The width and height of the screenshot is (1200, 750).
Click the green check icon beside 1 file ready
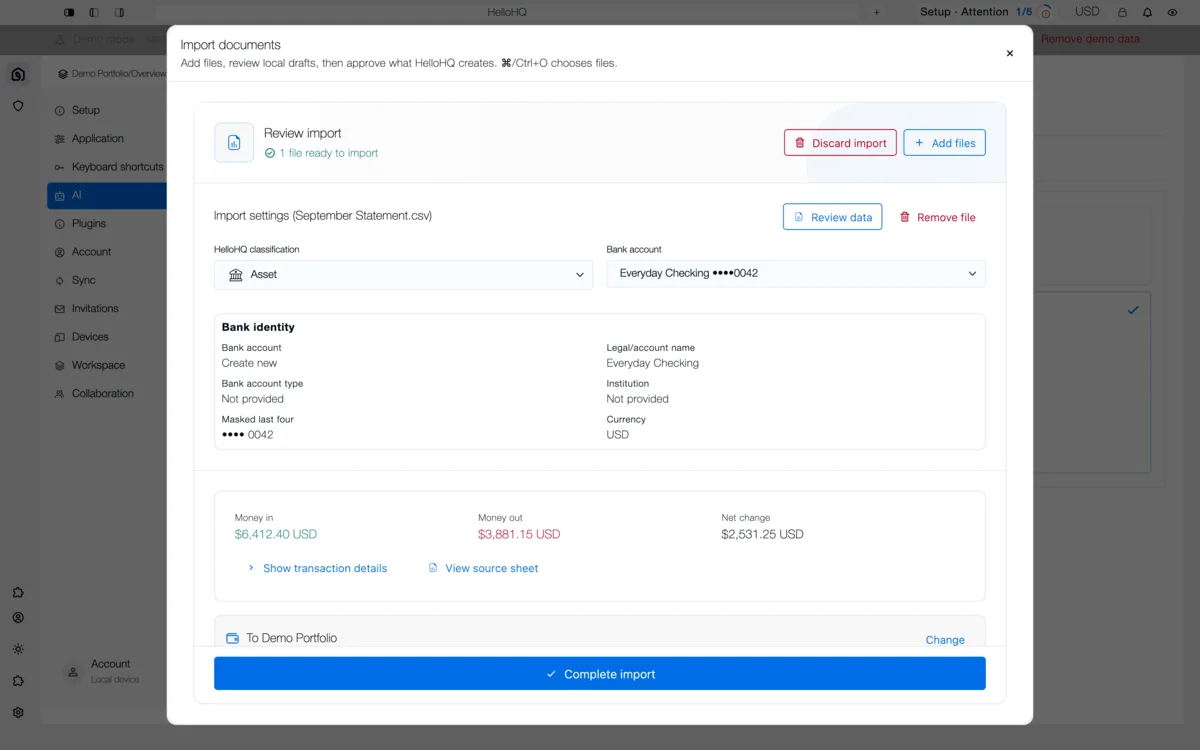pyautogui.click(x=270, y=153)
